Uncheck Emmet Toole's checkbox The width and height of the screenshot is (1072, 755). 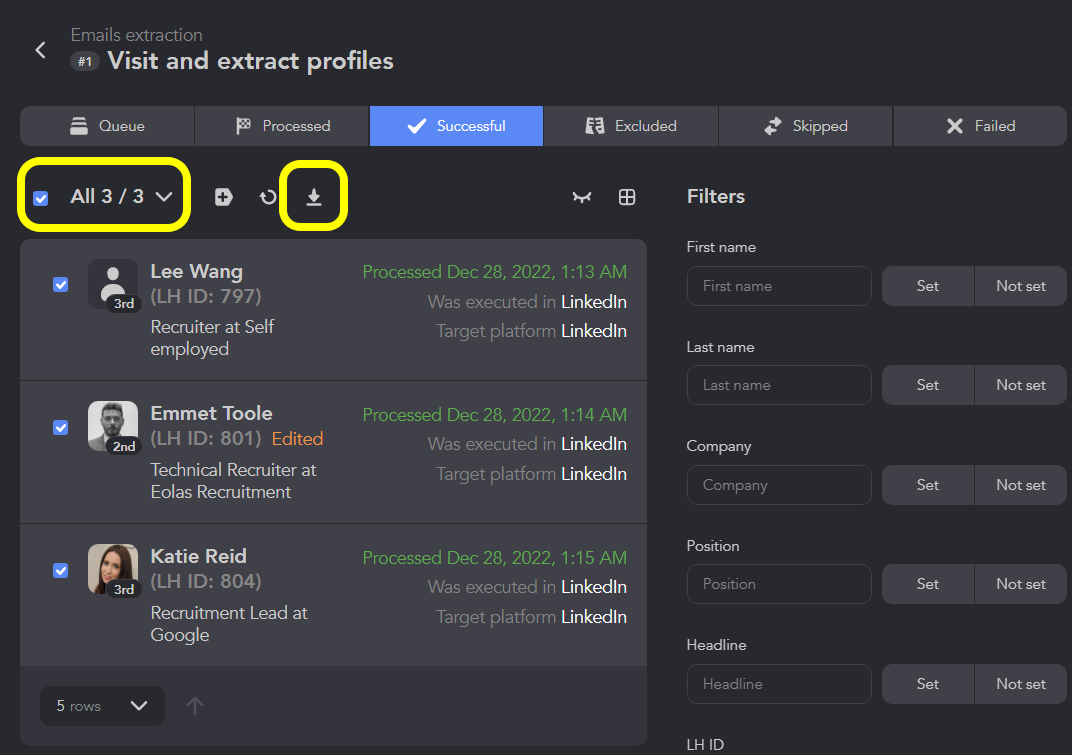[60, 427]
